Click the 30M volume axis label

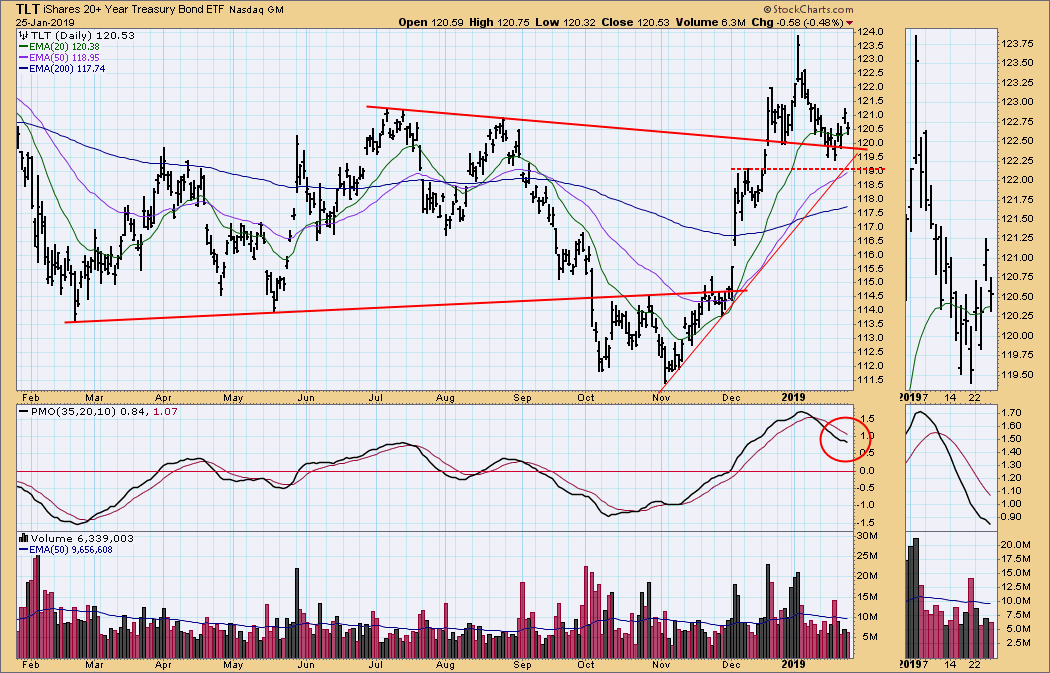[869, 536]
